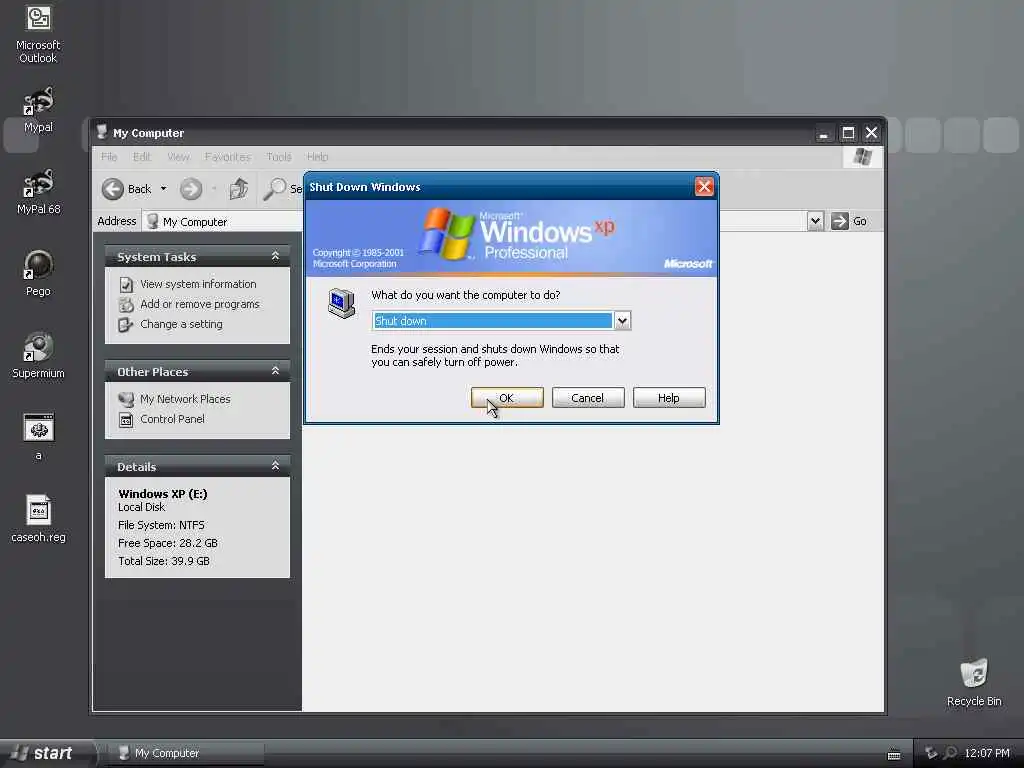
Task: Open the Back history dropdown arrow
Action: tap(163, 189)
